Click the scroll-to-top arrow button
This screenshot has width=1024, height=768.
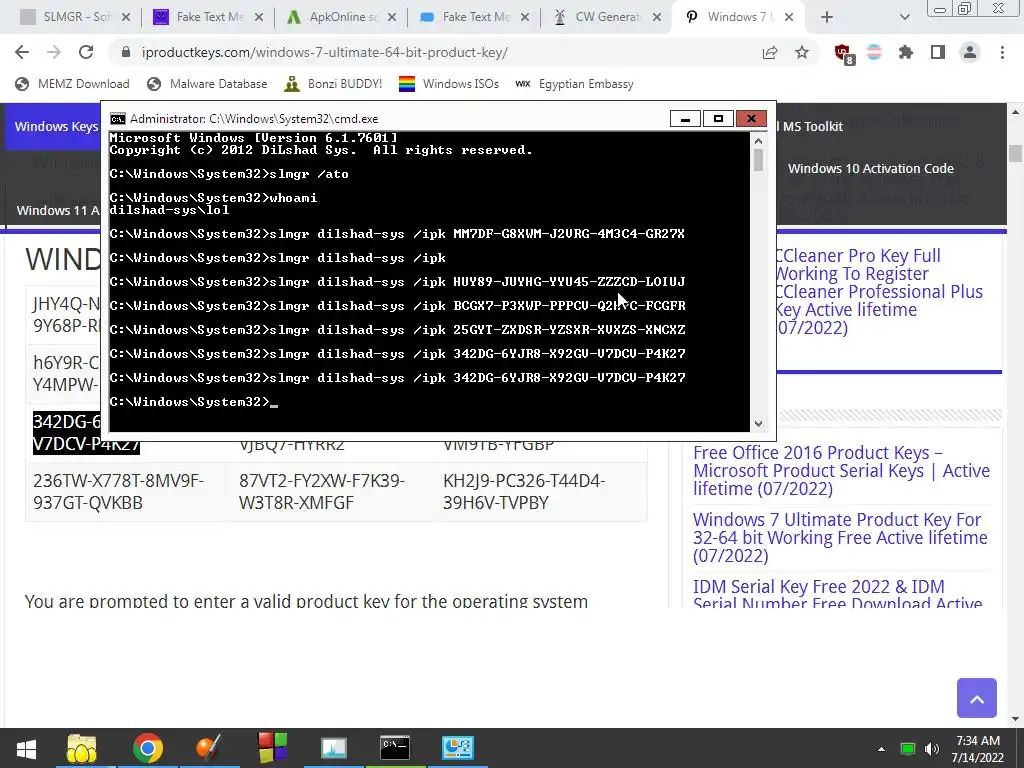976,698
